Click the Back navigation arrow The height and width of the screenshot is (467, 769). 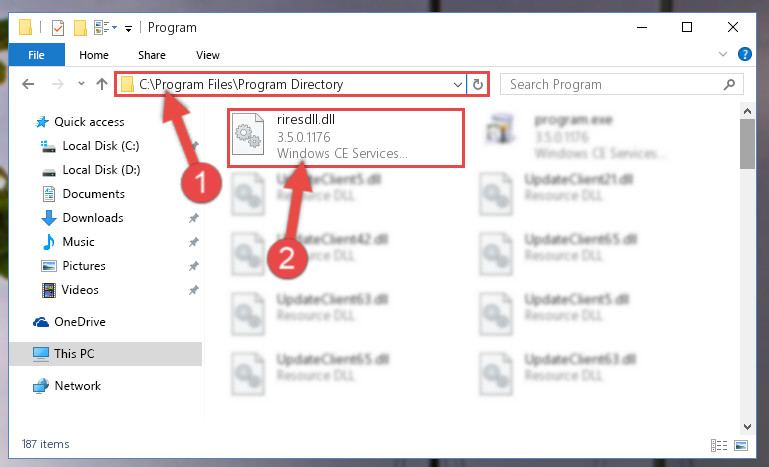click(x=28, y=84)
